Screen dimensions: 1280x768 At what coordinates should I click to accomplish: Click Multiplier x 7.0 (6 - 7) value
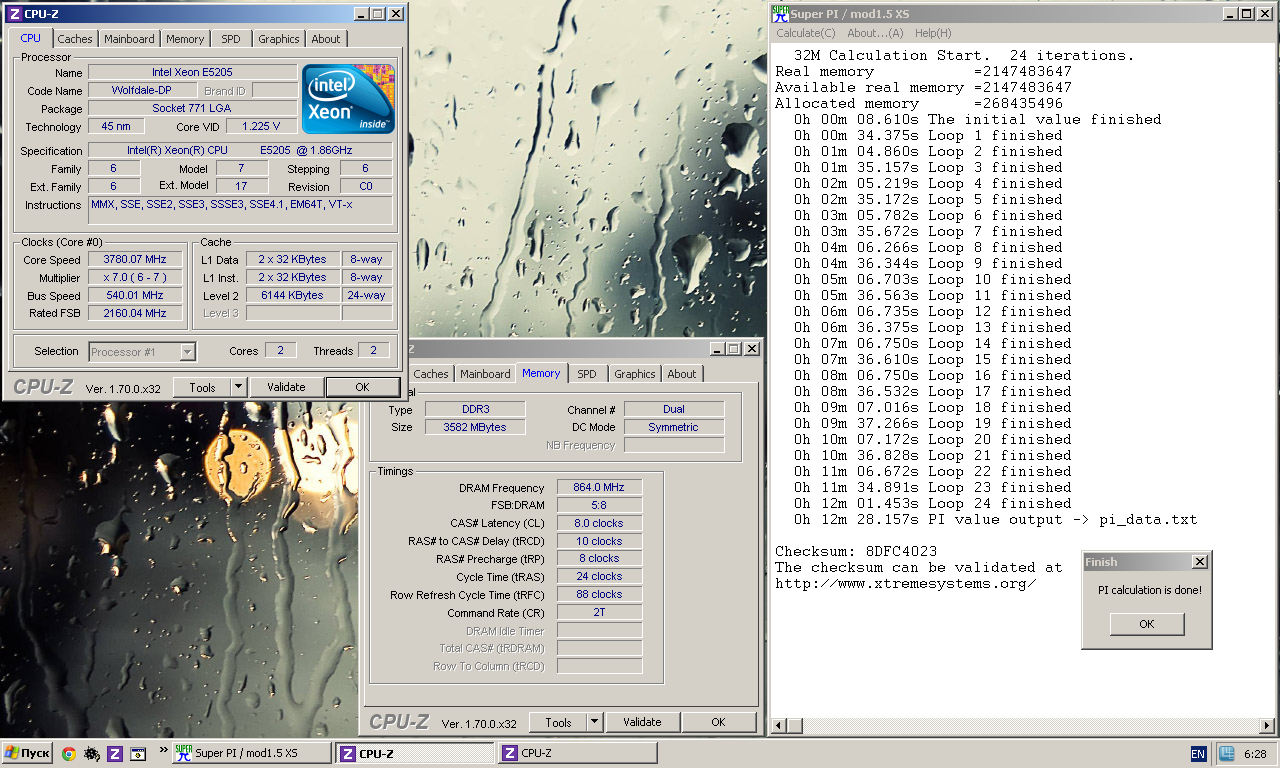[x=136, y=277]
